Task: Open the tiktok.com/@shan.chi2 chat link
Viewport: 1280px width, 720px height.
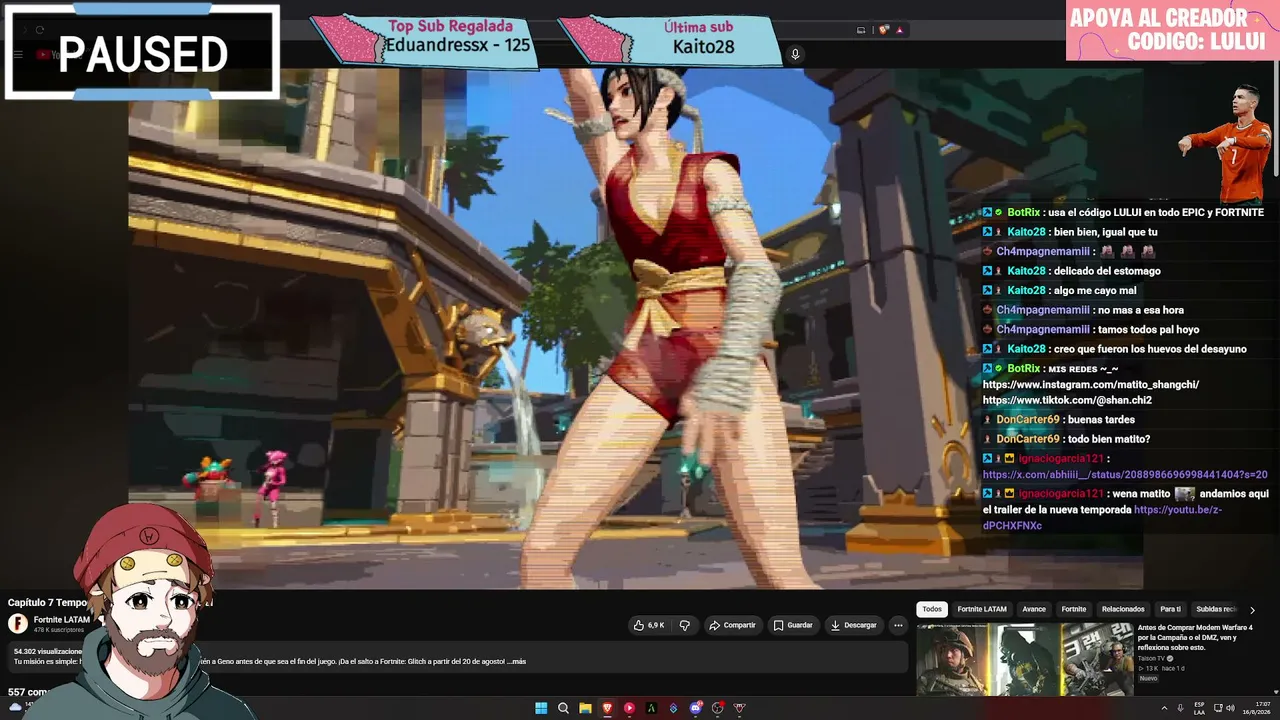Action: tap(1067, 400)
